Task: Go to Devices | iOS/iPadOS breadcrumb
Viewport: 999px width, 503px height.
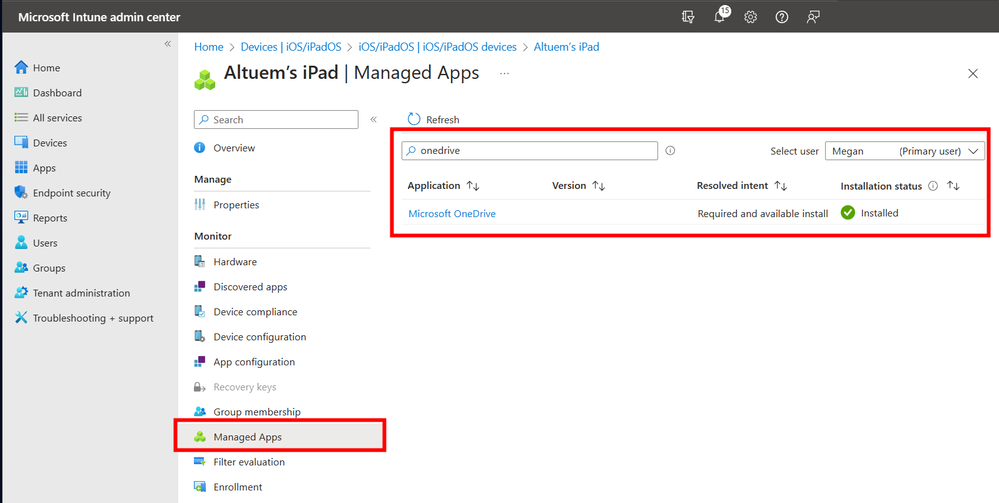Action: click(x=291, y=47)
